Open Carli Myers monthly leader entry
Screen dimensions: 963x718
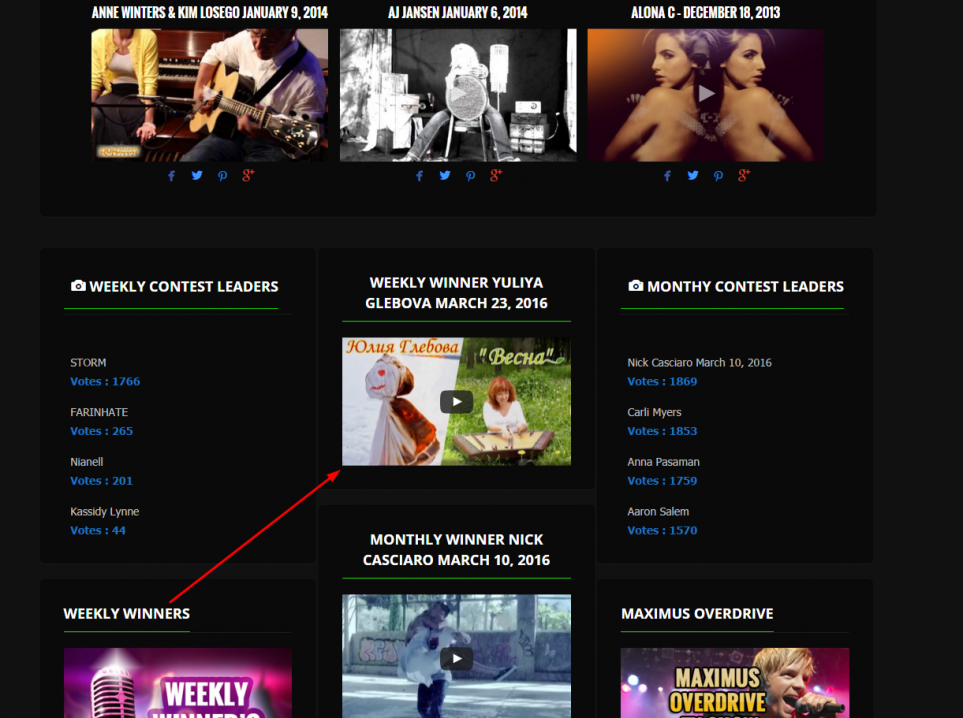coord(654,412)
